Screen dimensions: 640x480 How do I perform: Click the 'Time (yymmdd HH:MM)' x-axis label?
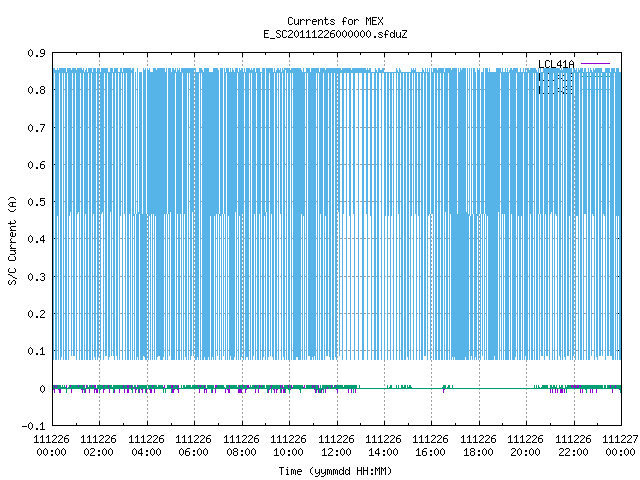pyautogui.click(x=335, y=471)
